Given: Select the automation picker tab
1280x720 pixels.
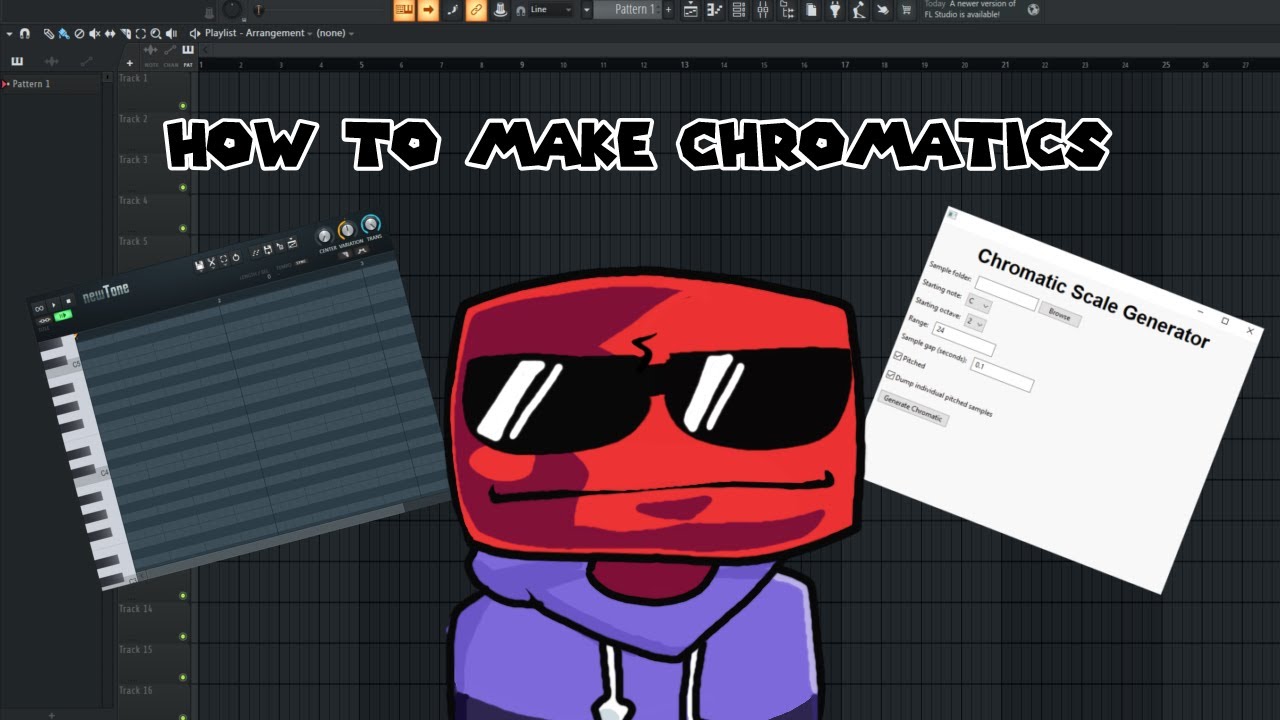Looking at the screenshot, I should (x=86, y=61).
